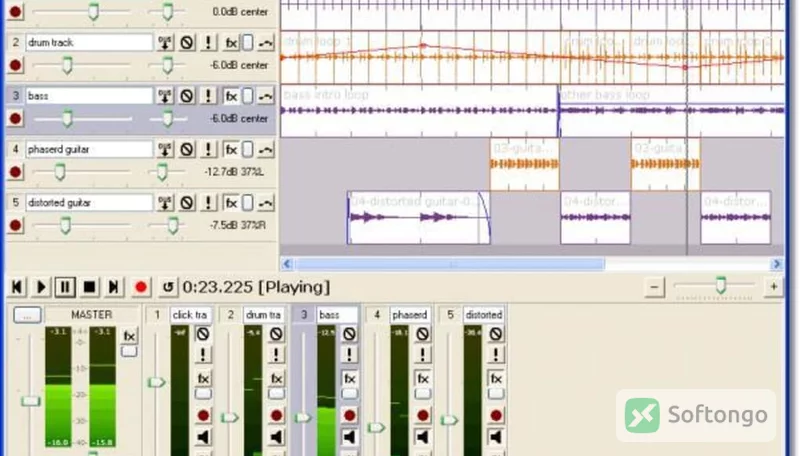The image size is (800, 456).
Task: Mute the click track in the mixer
Action: pos(203,334)
